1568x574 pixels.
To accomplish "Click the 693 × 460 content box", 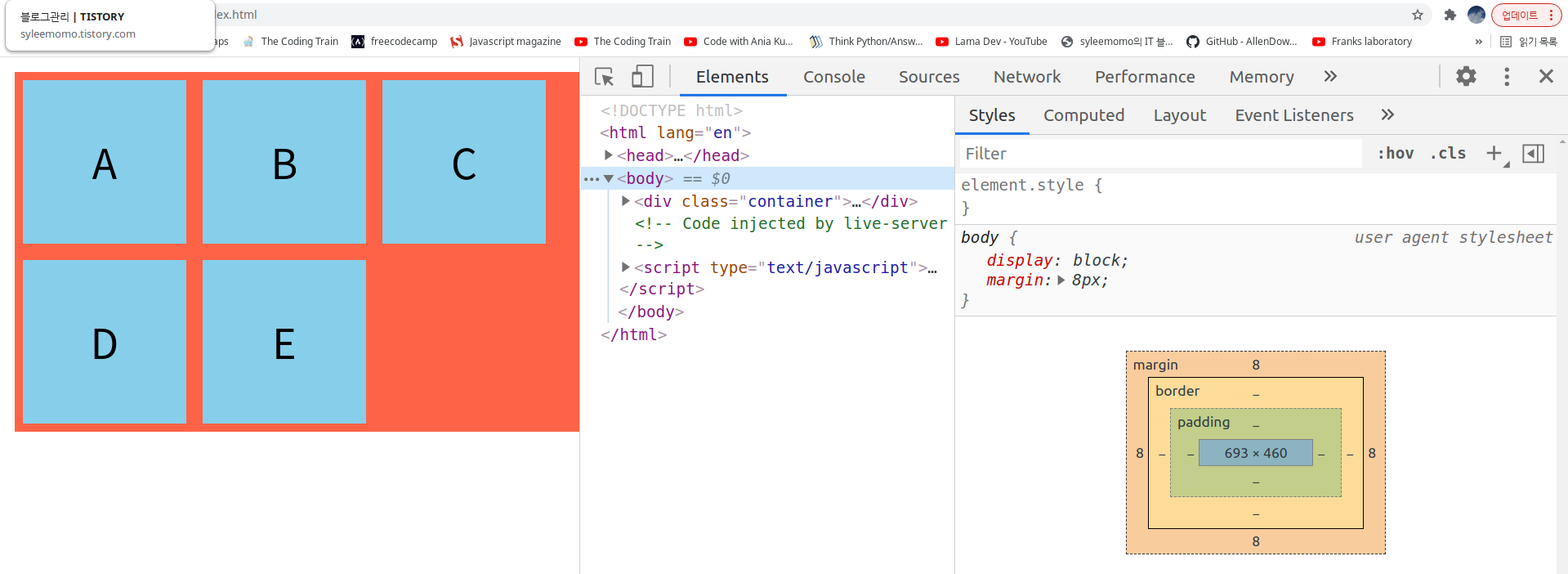I will [1256, 453].
